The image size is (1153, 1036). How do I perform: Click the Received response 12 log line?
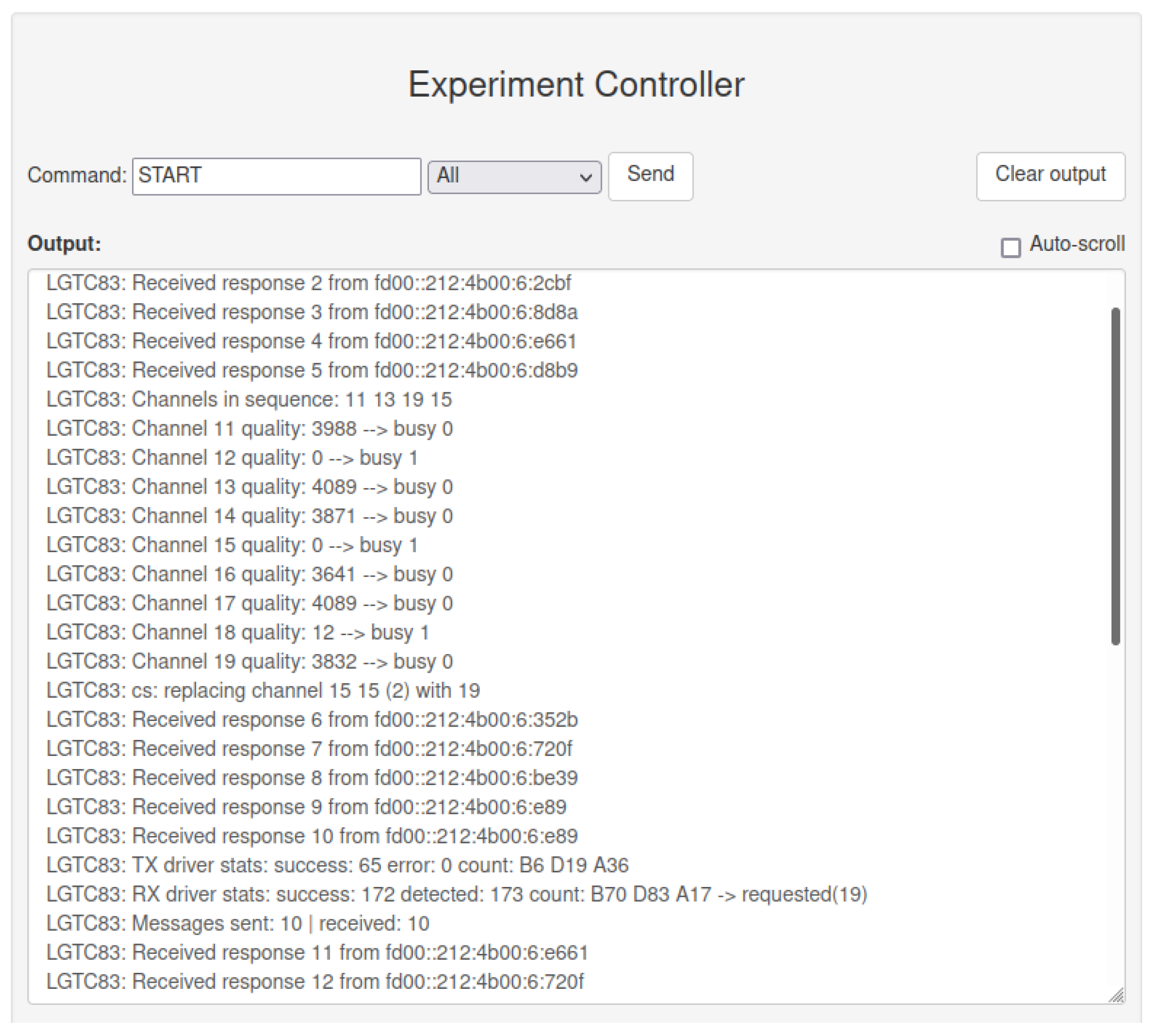(315, 981)
